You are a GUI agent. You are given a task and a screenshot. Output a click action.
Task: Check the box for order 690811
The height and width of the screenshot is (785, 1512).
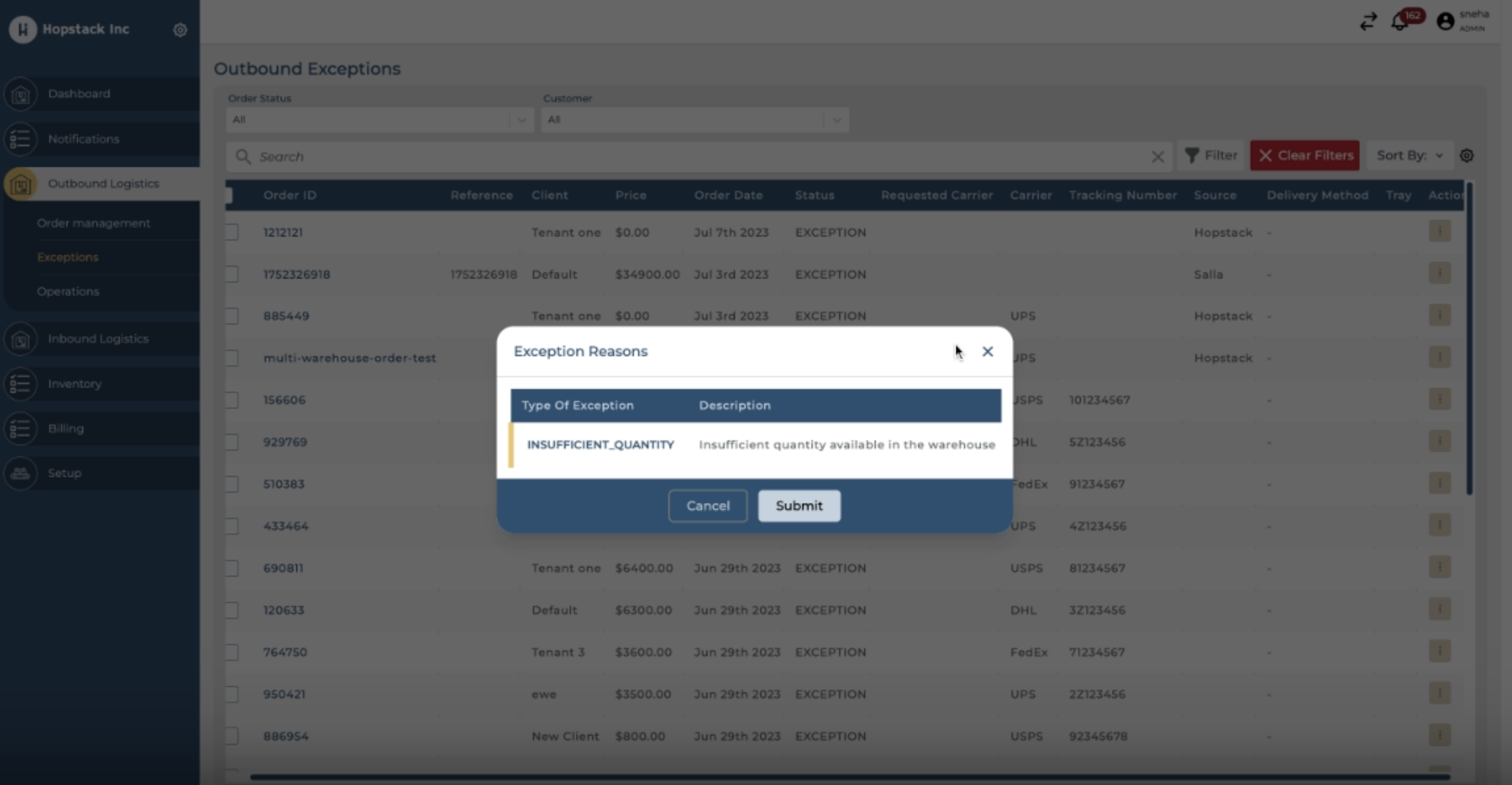(x=232, y=568)
